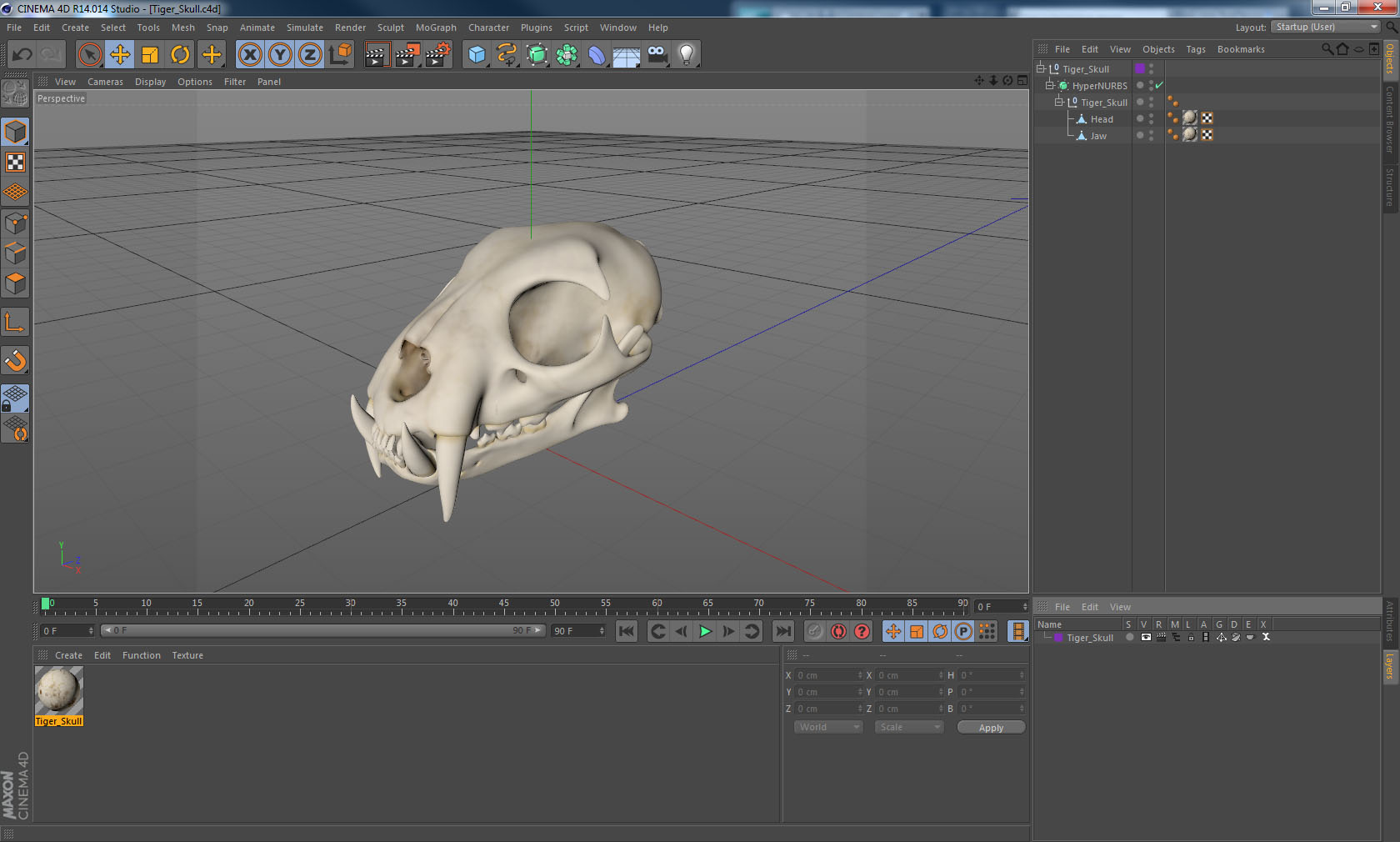Image resolution: width=1400 pixels, height=842 pixels.
Task: Activate the Scale tool
Action: [150, 55]
